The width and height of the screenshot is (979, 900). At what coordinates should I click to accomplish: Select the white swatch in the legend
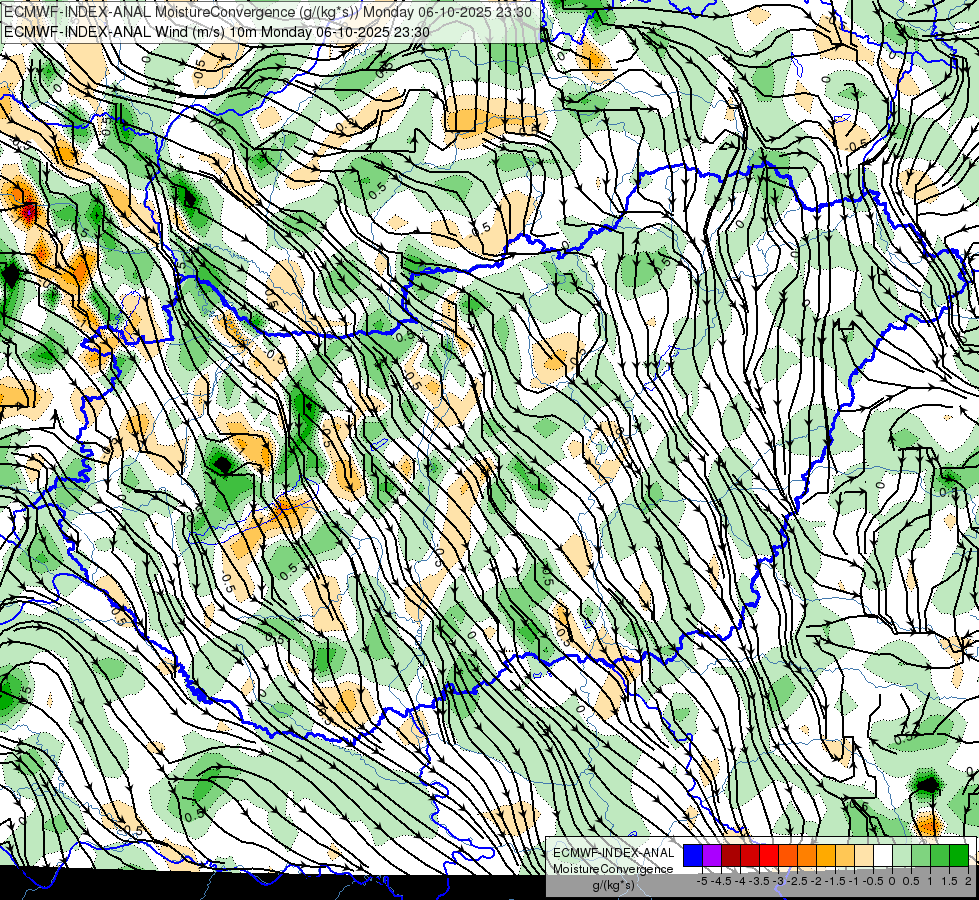tap(883, 856)
